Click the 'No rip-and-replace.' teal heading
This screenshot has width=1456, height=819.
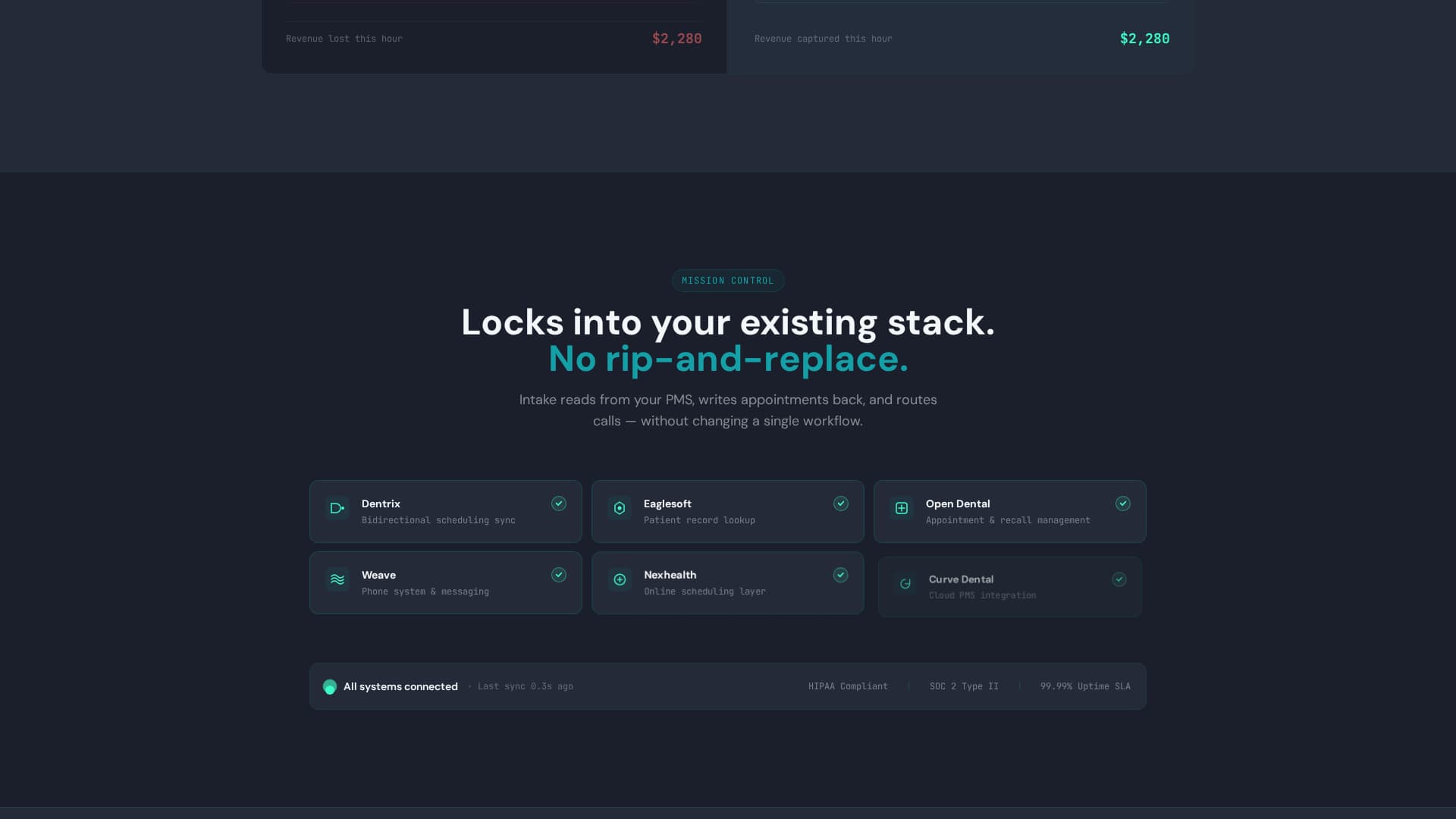pyautogui.click(x=728, y=359)
